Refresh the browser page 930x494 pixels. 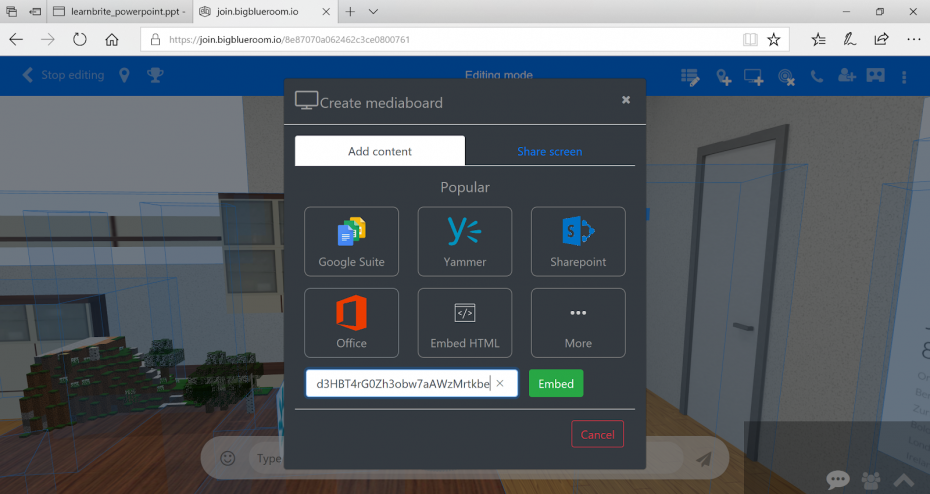[79, 40]
